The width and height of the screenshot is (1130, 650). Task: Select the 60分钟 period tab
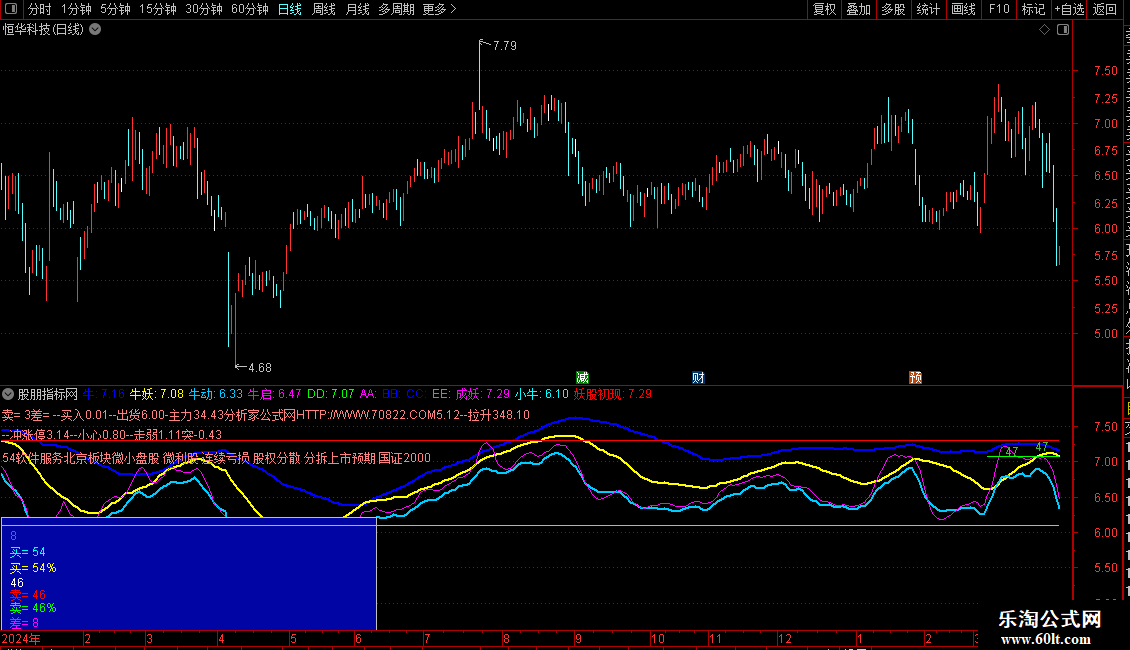click(x=249, y=9)
